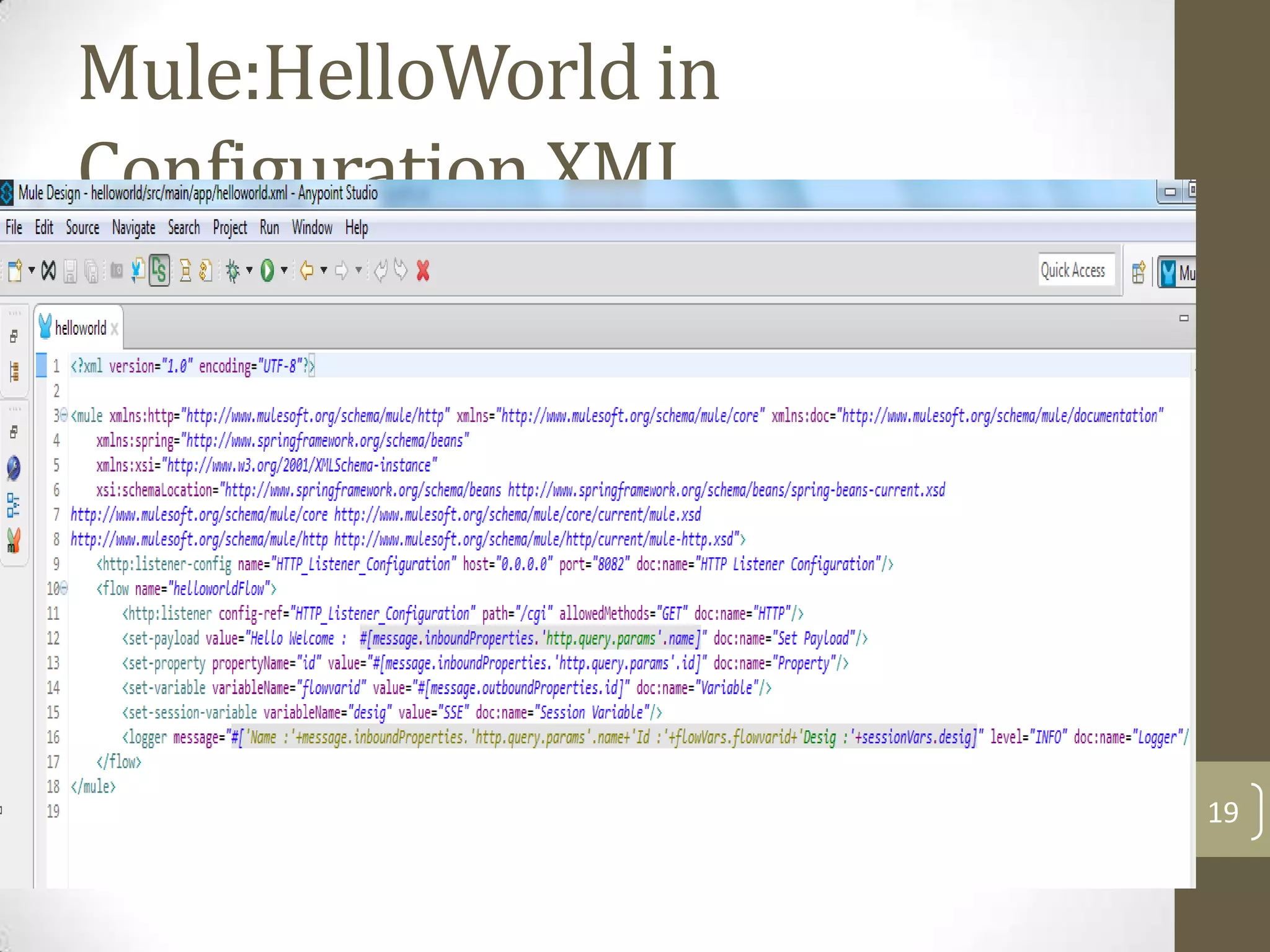
Task: Open the Mule rabbit-ears sidebar icon
Action: 14,540
